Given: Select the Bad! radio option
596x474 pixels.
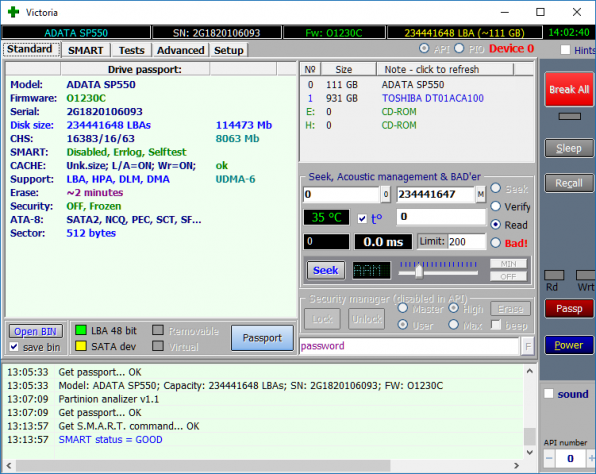Looking at the screenshot, I should [495, 243].
